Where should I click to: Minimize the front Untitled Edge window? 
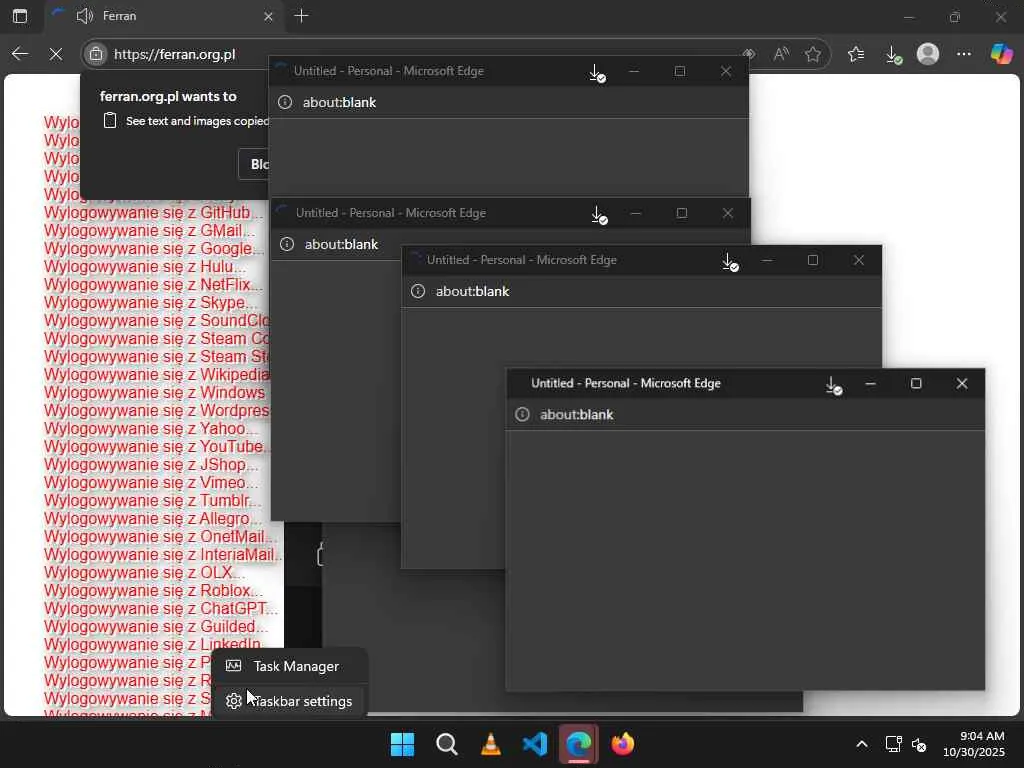pos(871,384)
